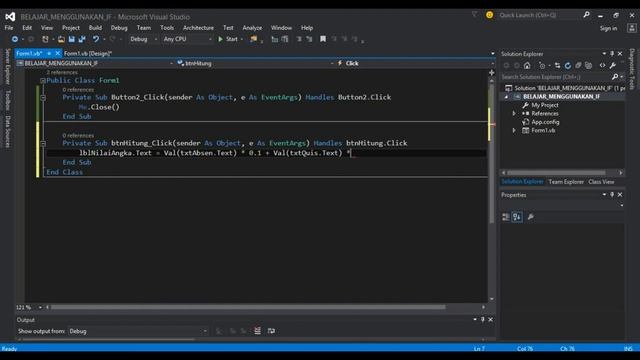Toggle auto hide pin on Solution Explorer

[x=612, y=53]
